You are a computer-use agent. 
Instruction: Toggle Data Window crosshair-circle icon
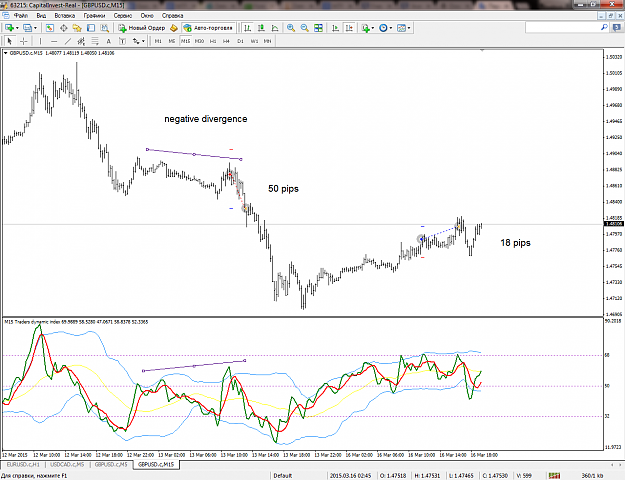tap(63, 28)
